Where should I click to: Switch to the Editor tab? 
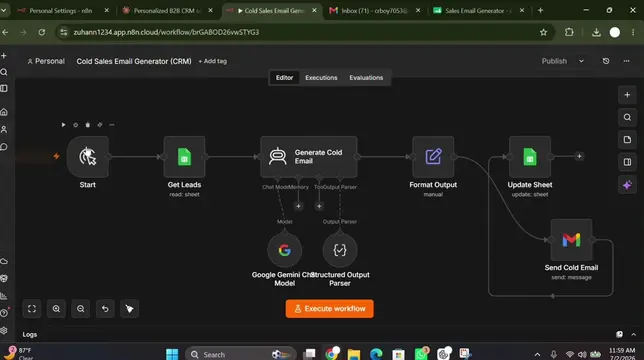tap(284, 78)
